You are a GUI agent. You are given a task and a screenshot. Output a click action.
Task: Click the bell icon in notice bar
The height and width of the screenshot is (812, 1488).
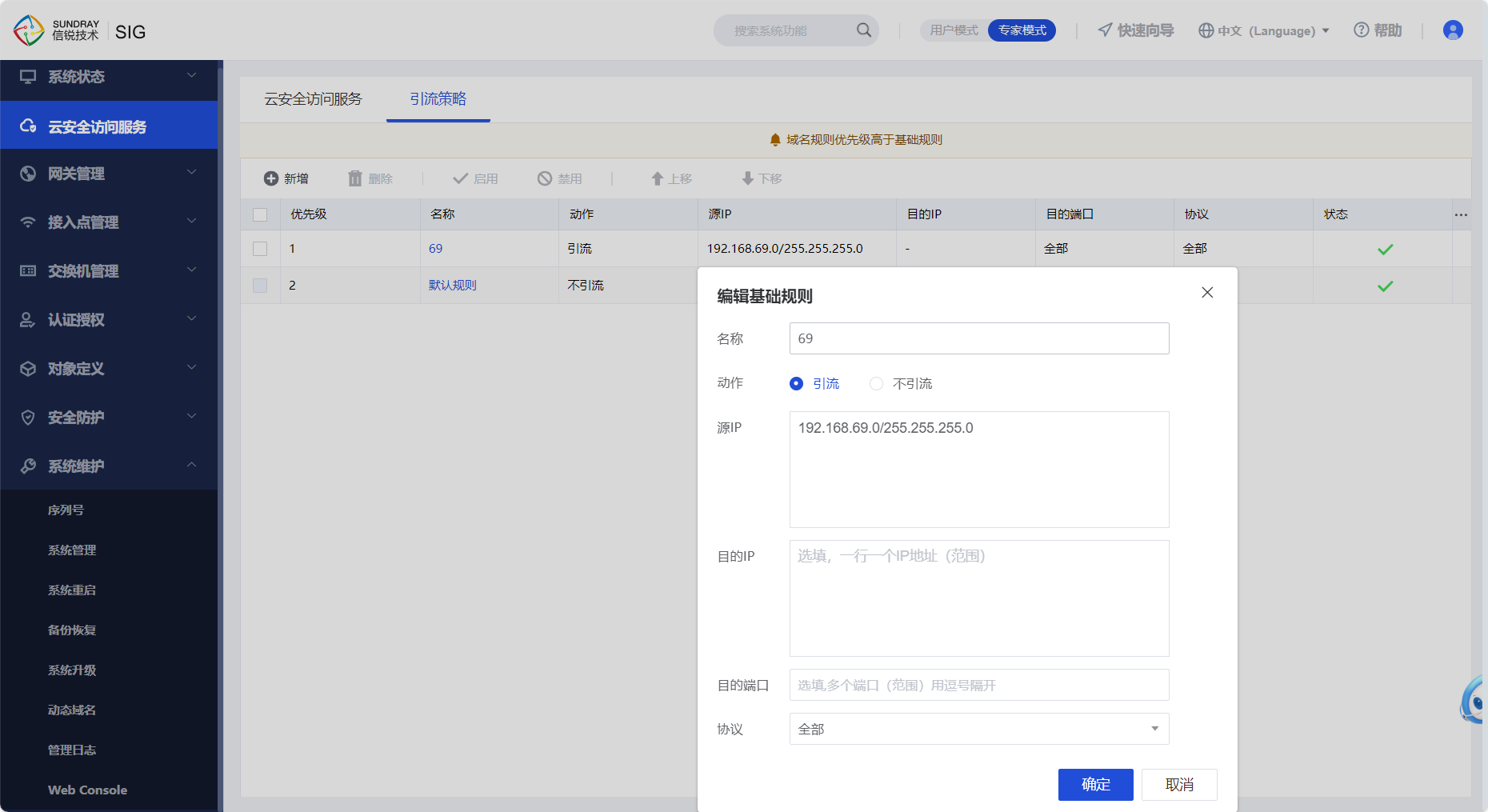pos(775,140)
